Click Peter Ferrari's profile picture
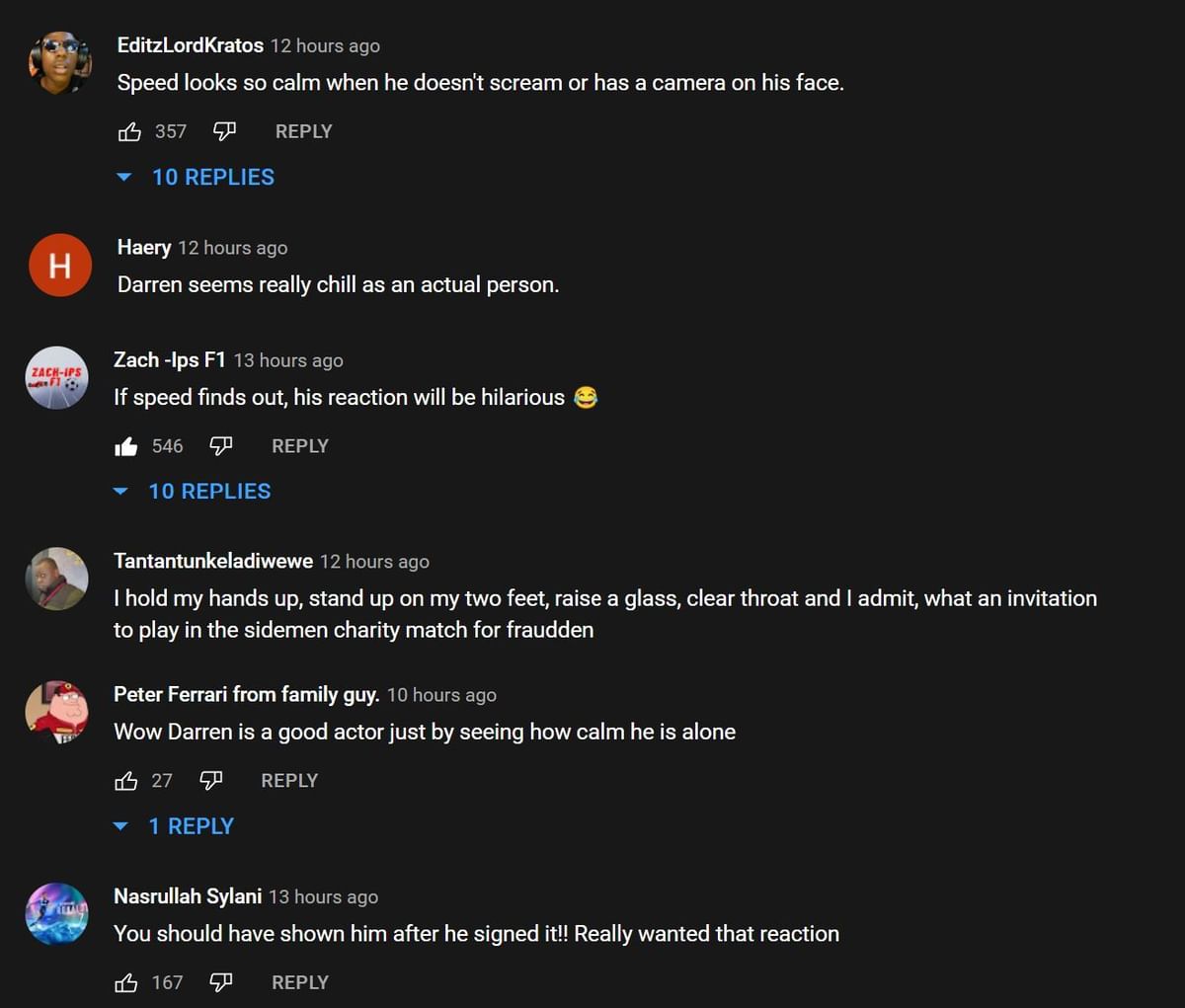The image size is (1185, 1008). (56, 712)
